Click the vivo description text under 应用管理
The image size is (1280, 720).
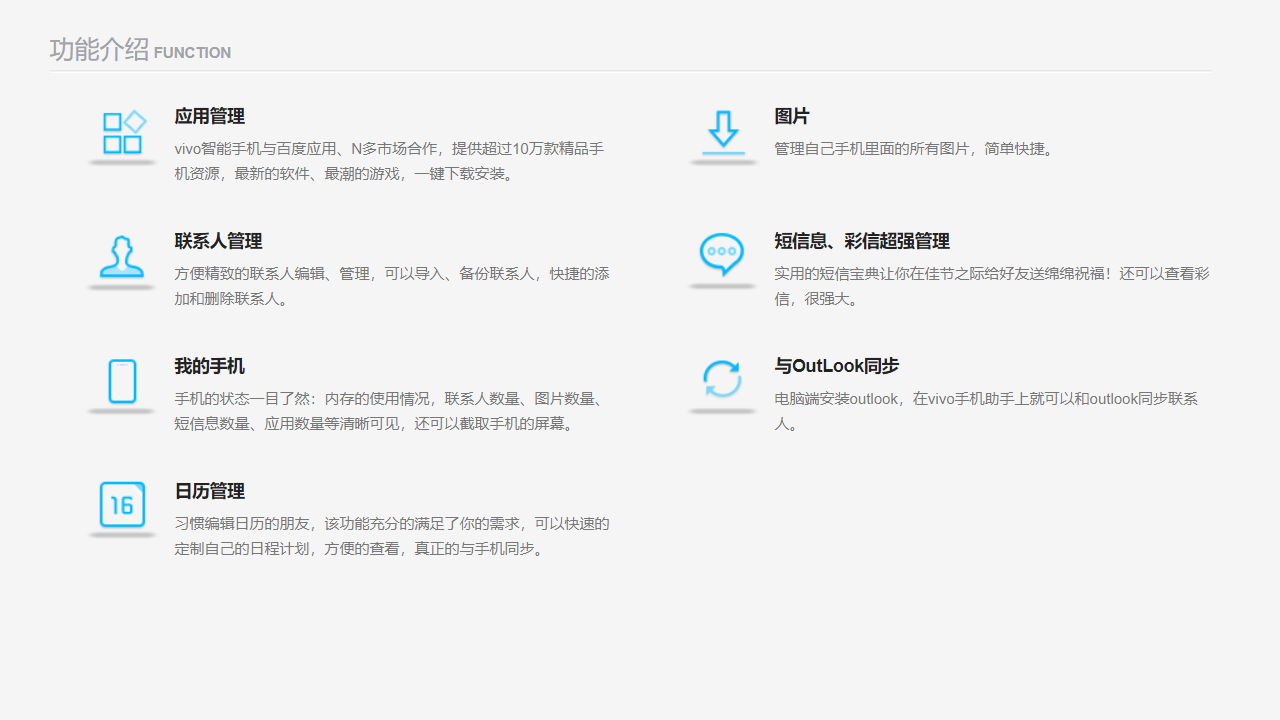click(x=390, y=160)
